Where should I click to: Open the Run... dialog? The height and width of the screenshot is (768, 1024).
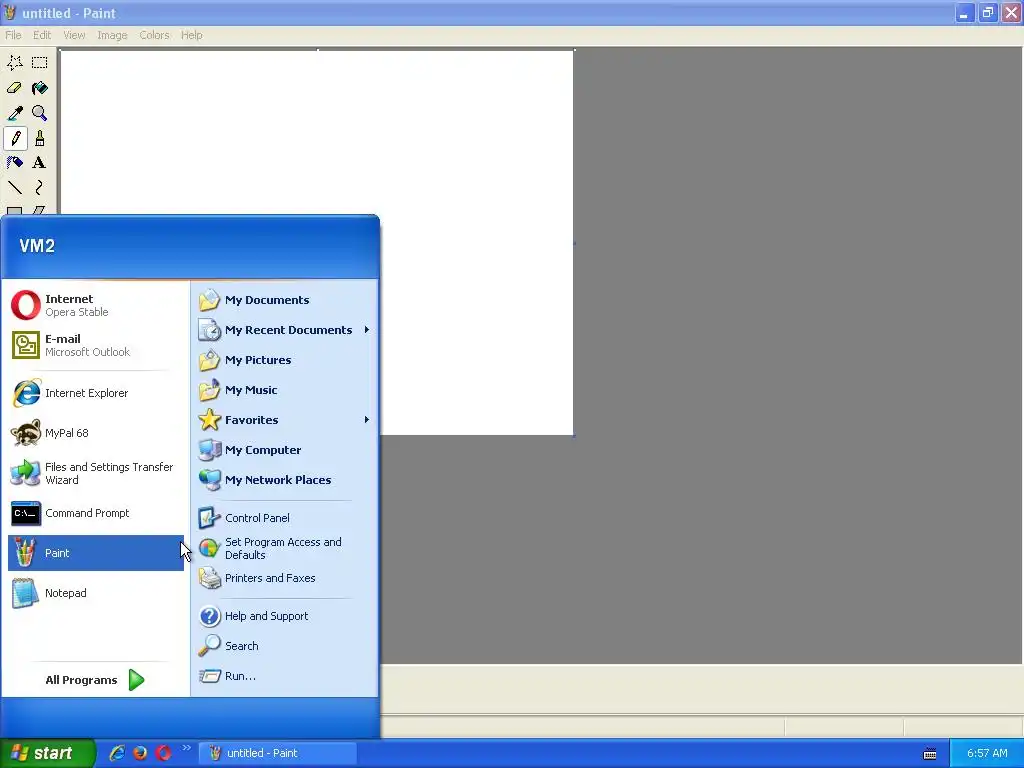(285, 676)
